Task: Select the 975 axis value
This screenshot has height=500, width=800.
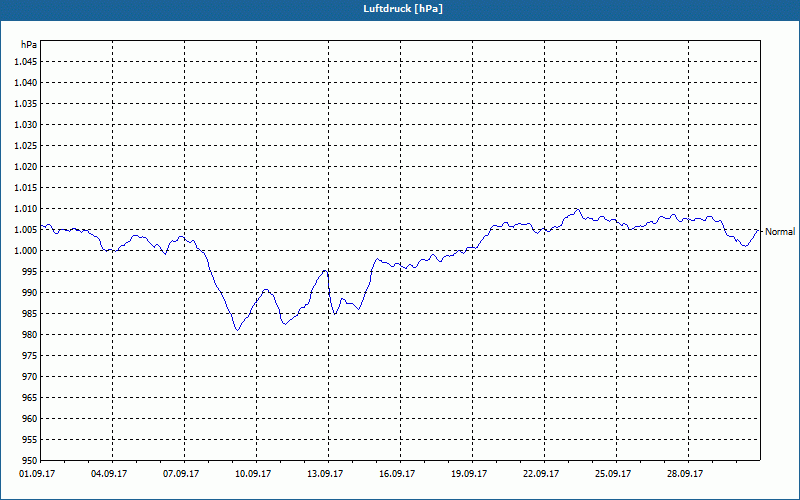Action: click(x=30, y=356)
